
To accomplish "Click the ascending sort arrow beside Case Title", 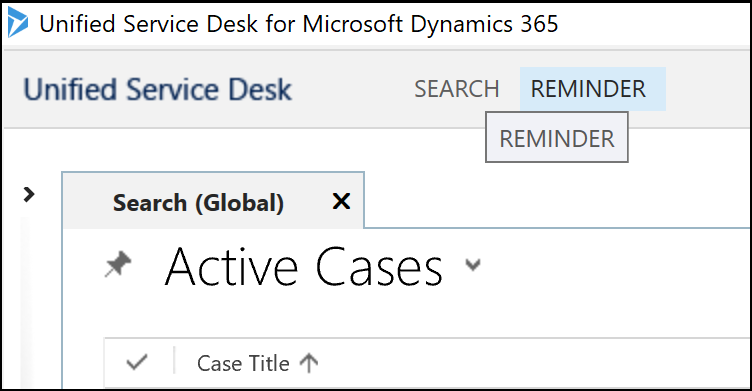I will point(308,363).
